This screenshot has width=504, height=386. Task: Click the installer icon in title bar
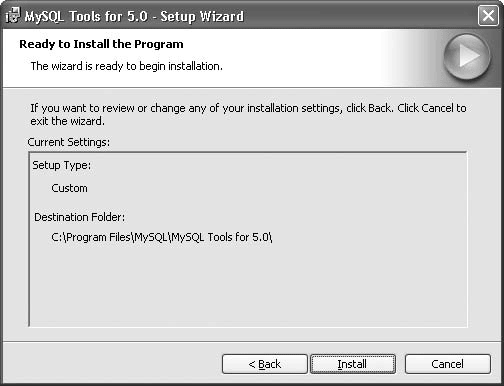(13, 16)
